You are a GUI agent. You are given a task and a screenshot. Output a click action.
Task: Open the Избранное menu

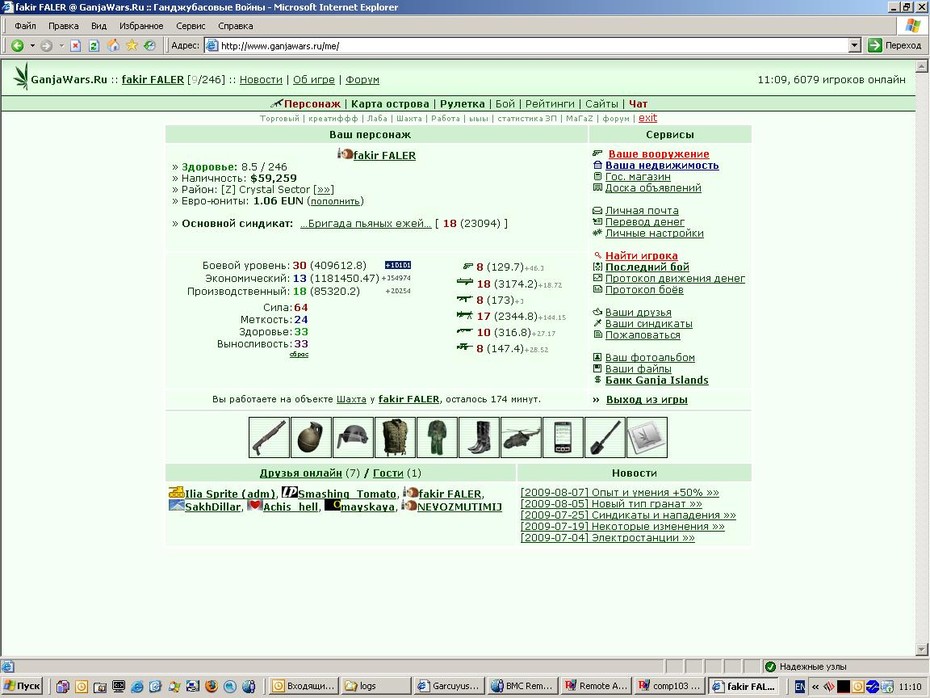(x=141, y=26)
